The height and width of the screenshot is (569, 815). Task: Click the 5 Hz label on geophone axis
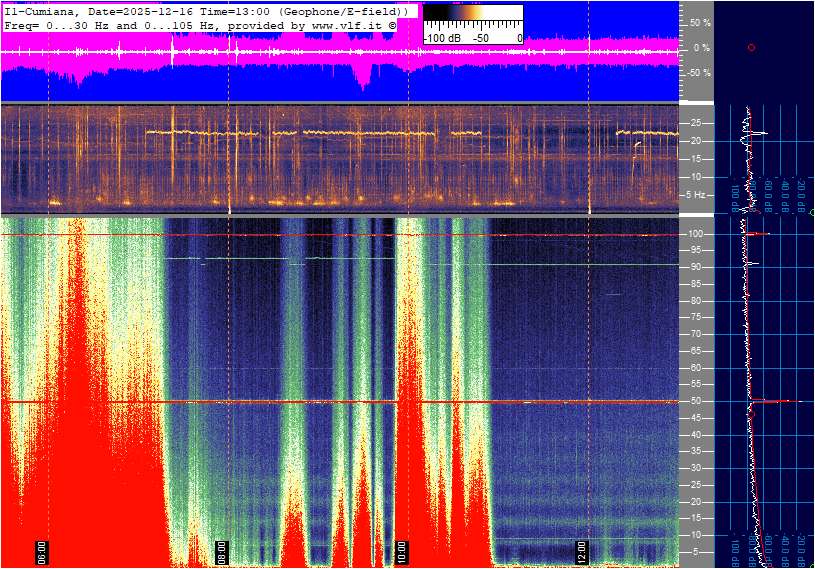(697, 195)
